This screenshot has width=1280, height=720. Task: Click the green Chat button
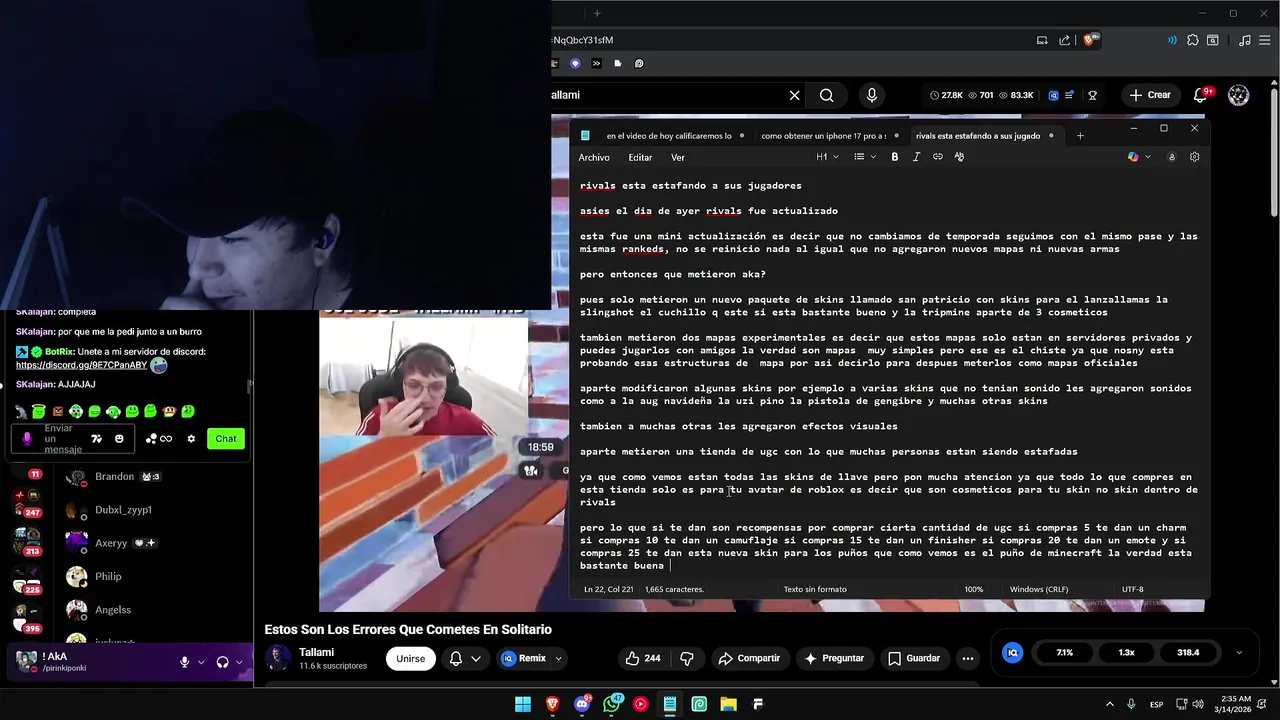[226, 438]
